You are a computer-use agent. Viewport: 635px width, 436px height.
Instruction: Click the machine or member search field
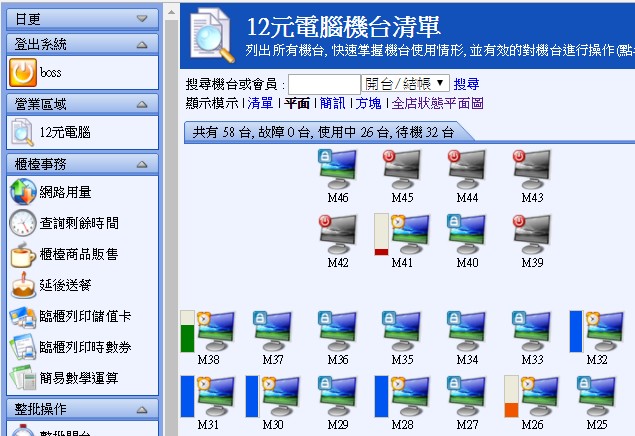click(324, 84)
